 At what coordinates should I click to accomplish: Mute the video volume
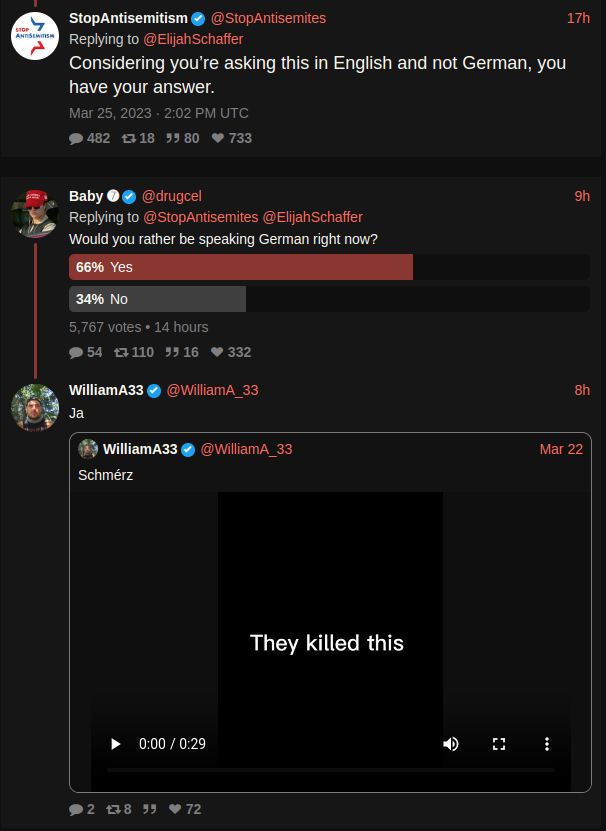(x=451, y=744)
